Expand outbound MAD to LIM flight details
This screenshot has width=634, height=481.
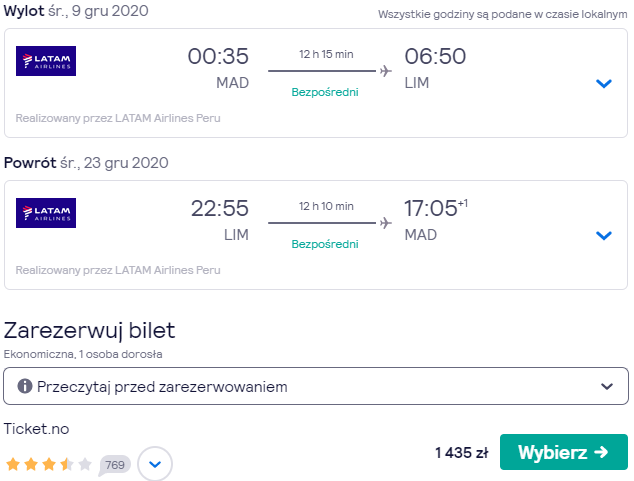604,83
